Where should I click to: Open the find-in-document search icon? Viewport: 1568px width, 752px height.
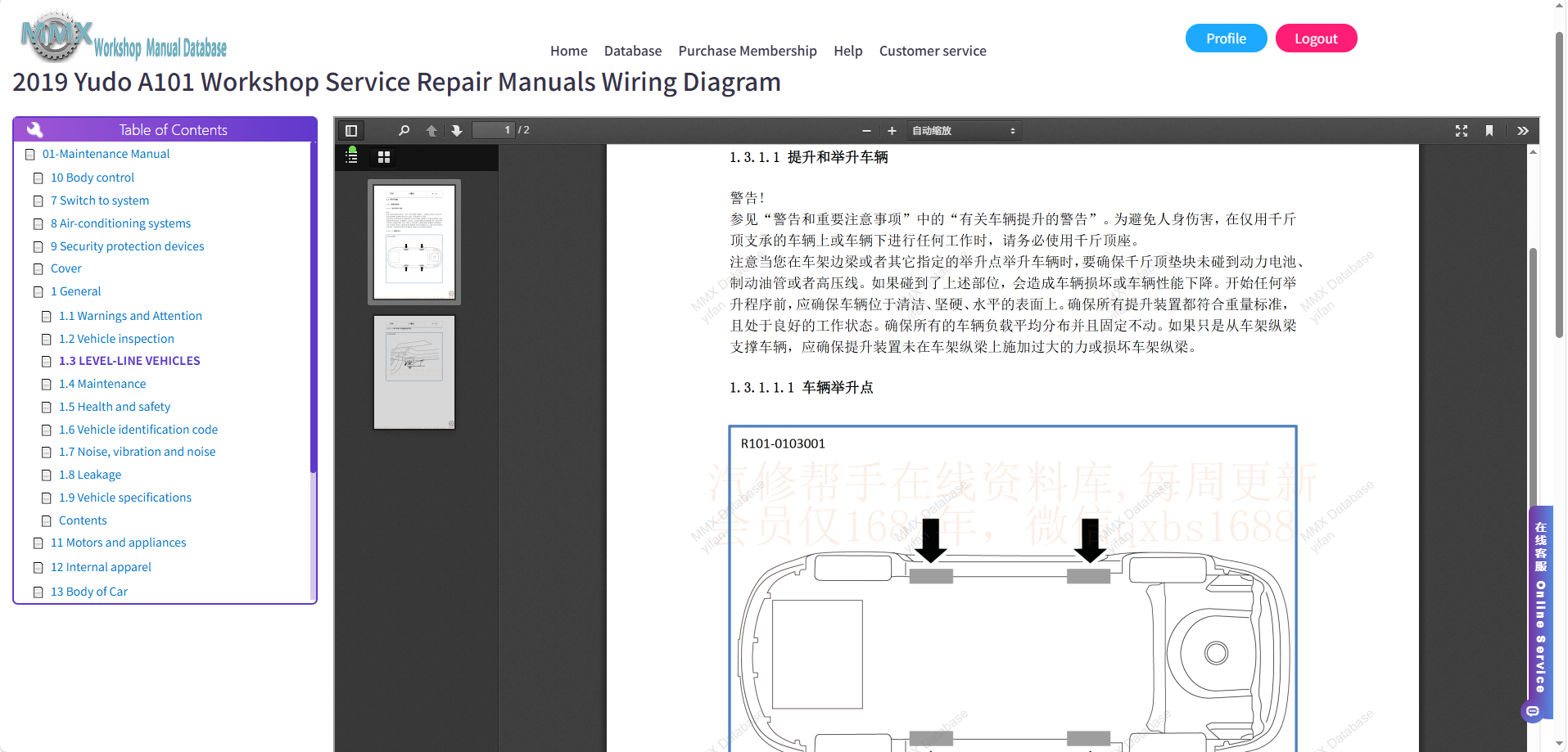pos(404,131)
